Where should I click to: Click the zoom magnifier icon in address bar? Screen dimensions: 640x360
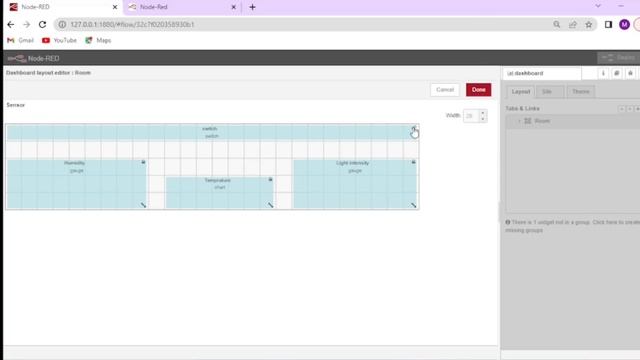pyautogui.click(x=557, y=24)
